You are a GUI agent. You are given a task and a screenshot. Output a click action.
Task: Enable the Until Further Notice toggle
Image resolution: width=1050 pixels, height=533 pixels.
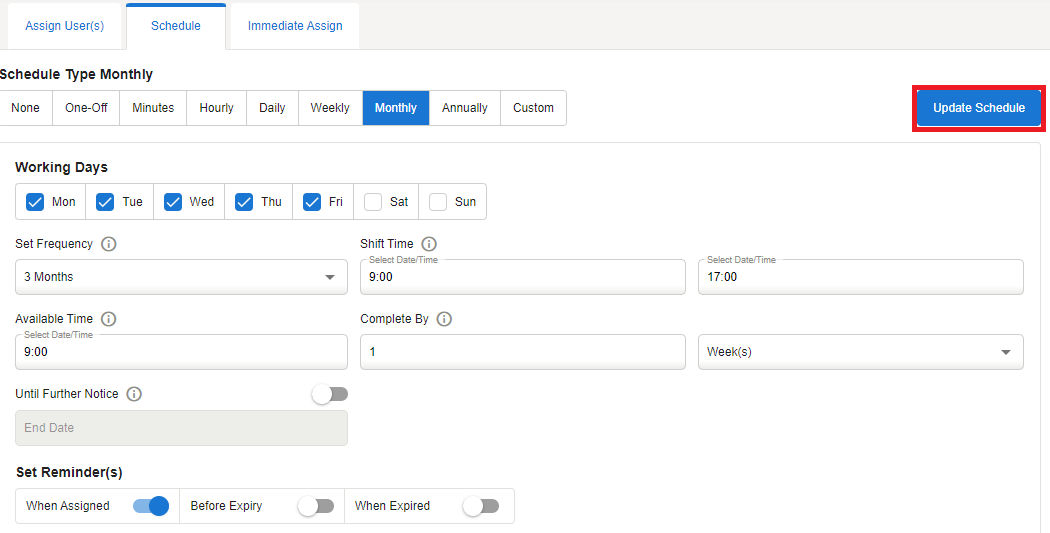click(329, 395)
